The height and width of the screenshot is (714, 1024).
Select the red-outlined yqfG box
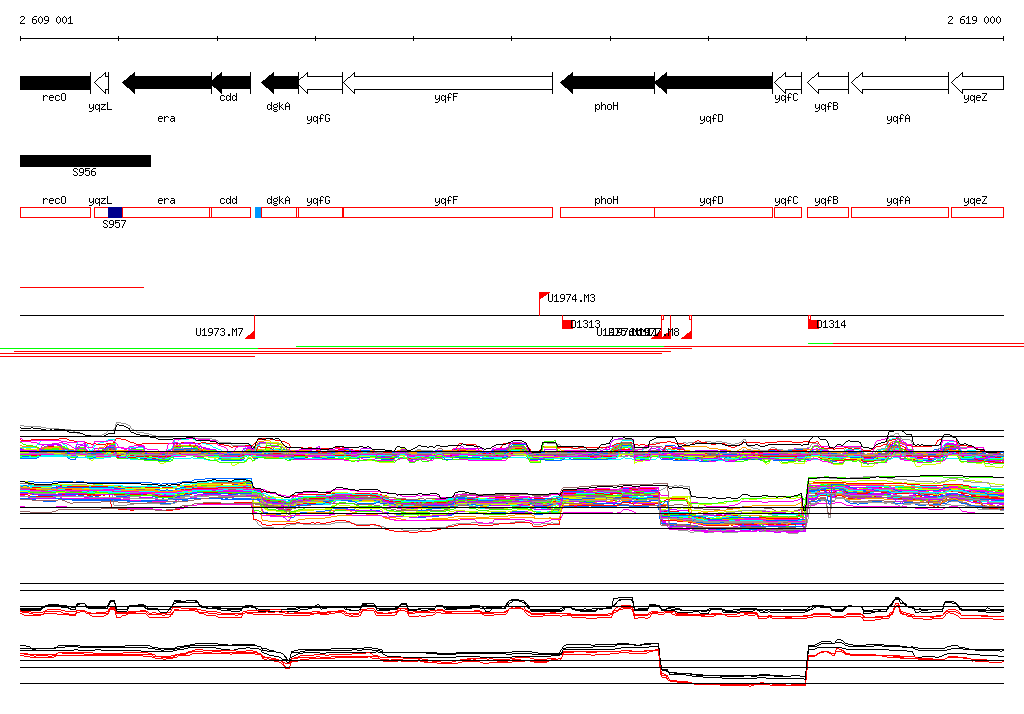321,212
